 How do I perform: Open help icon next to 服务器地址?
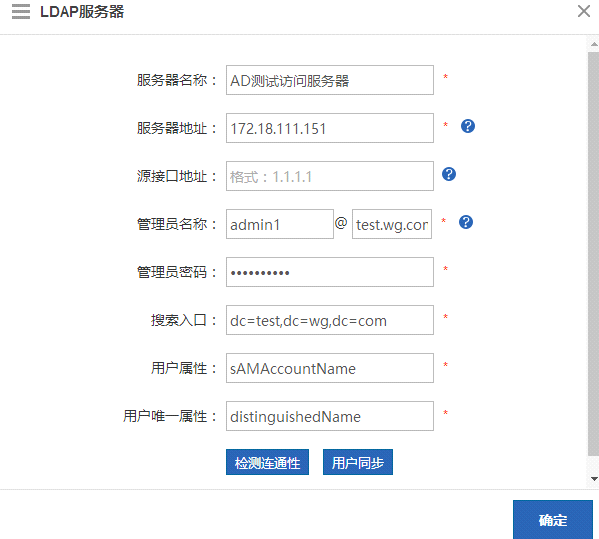coord(468,126)
